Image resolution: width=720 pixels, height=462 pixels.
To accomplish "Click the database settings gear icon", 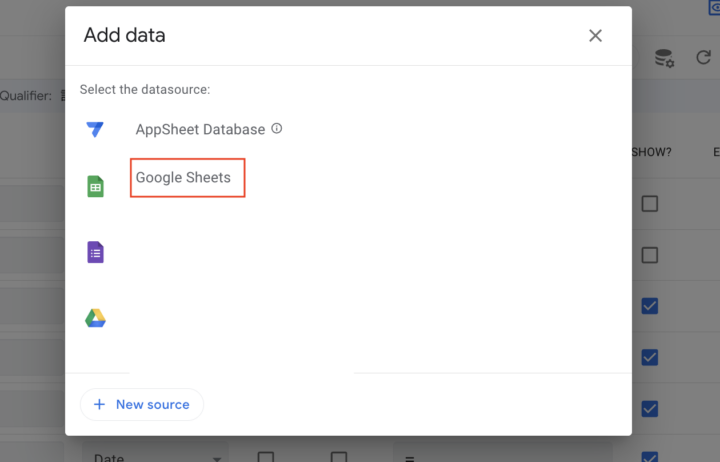I will tap(664, 59).
